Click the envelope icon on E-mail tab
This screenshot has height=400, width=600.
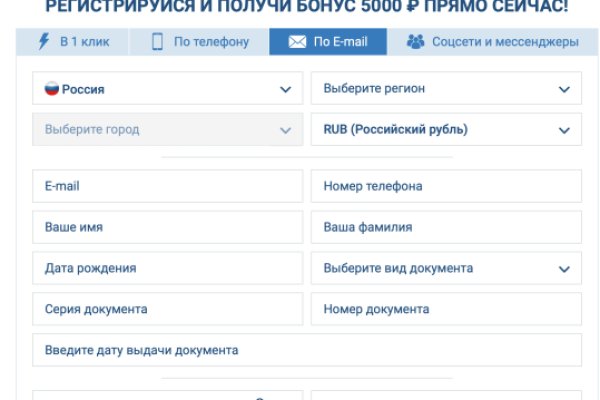[x=297, y=42]
